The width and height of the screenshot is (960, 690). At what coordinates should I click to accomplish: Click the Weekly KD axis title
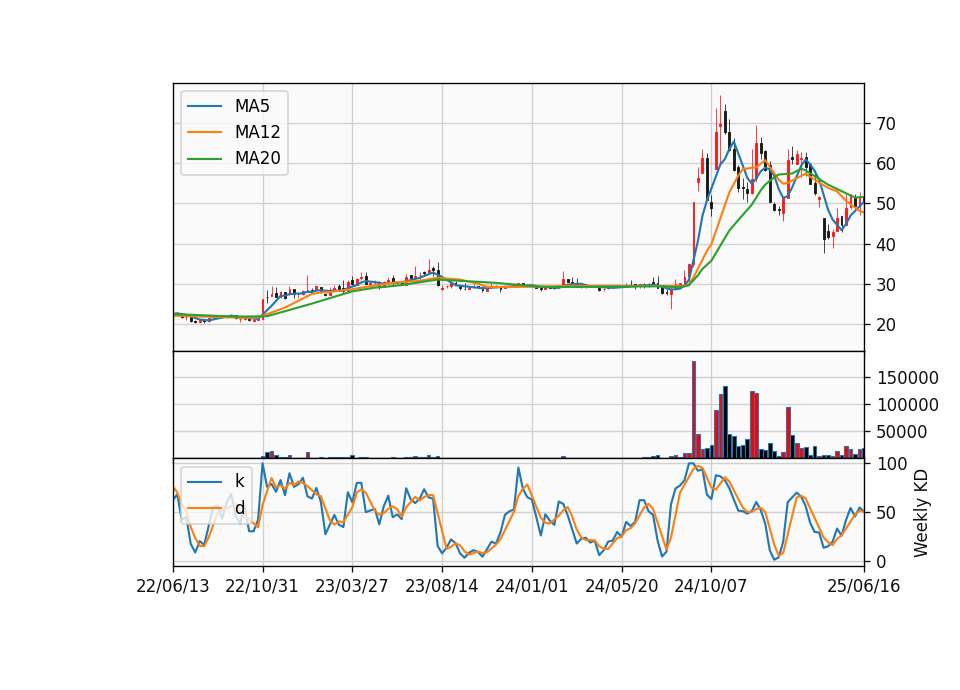[x=921, y=513]
